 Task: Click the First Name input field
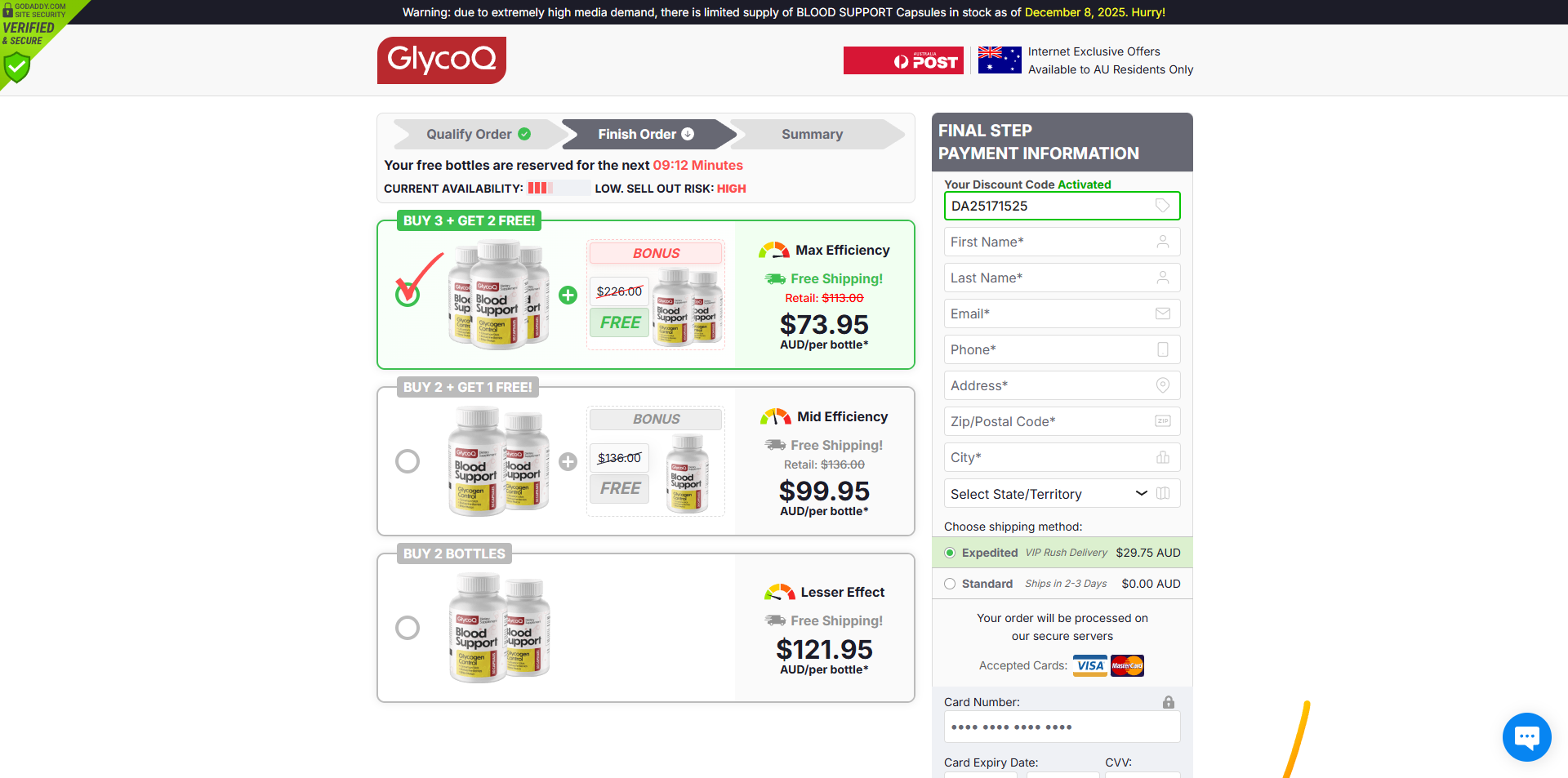(x=1062, y=242)
